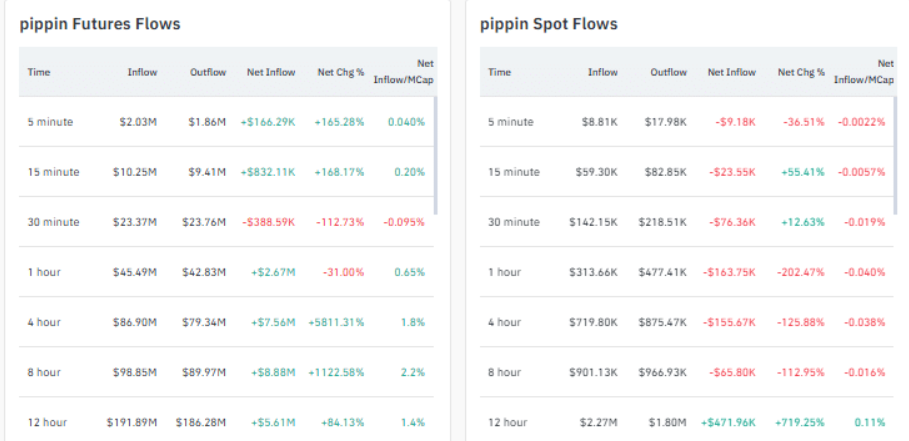Image resolution: width=909 pixels, height=441 pixels.
Task: Sort Spot Flows by Time column header
Action: (499, 72)
